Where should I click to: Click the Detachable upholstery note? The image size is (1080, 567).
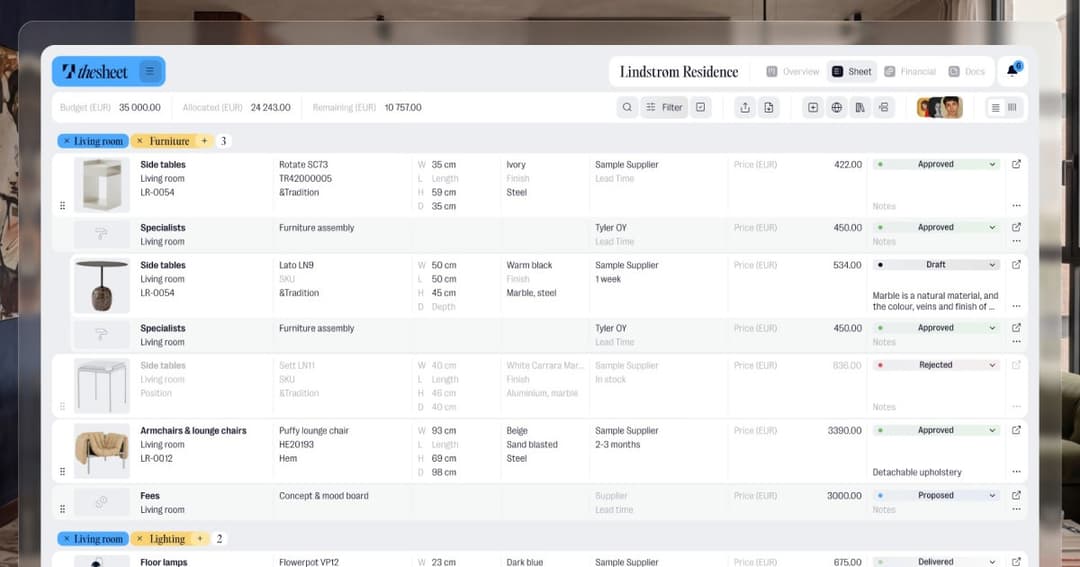[x=917, y=472]
